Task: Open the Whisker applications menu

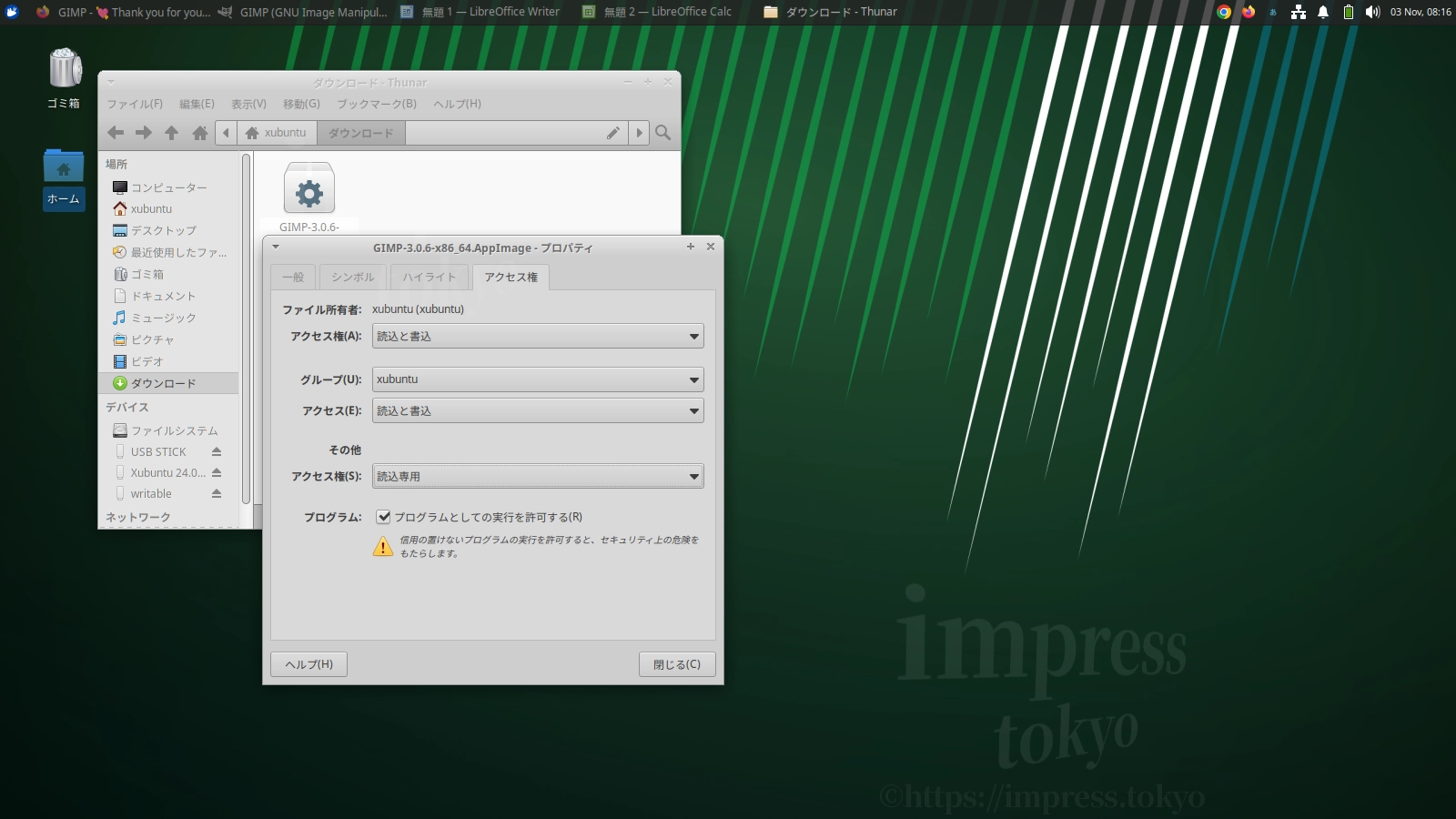Action: point(12,12)
